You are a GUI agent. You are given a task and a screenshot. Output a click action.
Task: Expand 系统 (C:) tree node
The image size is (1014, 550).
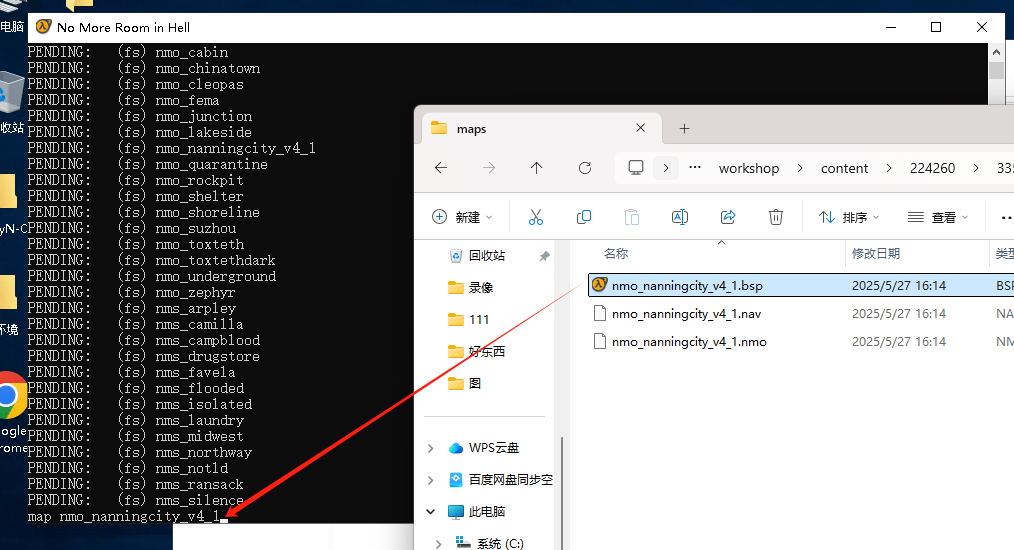pyautogui.click(x=438, y=544)
